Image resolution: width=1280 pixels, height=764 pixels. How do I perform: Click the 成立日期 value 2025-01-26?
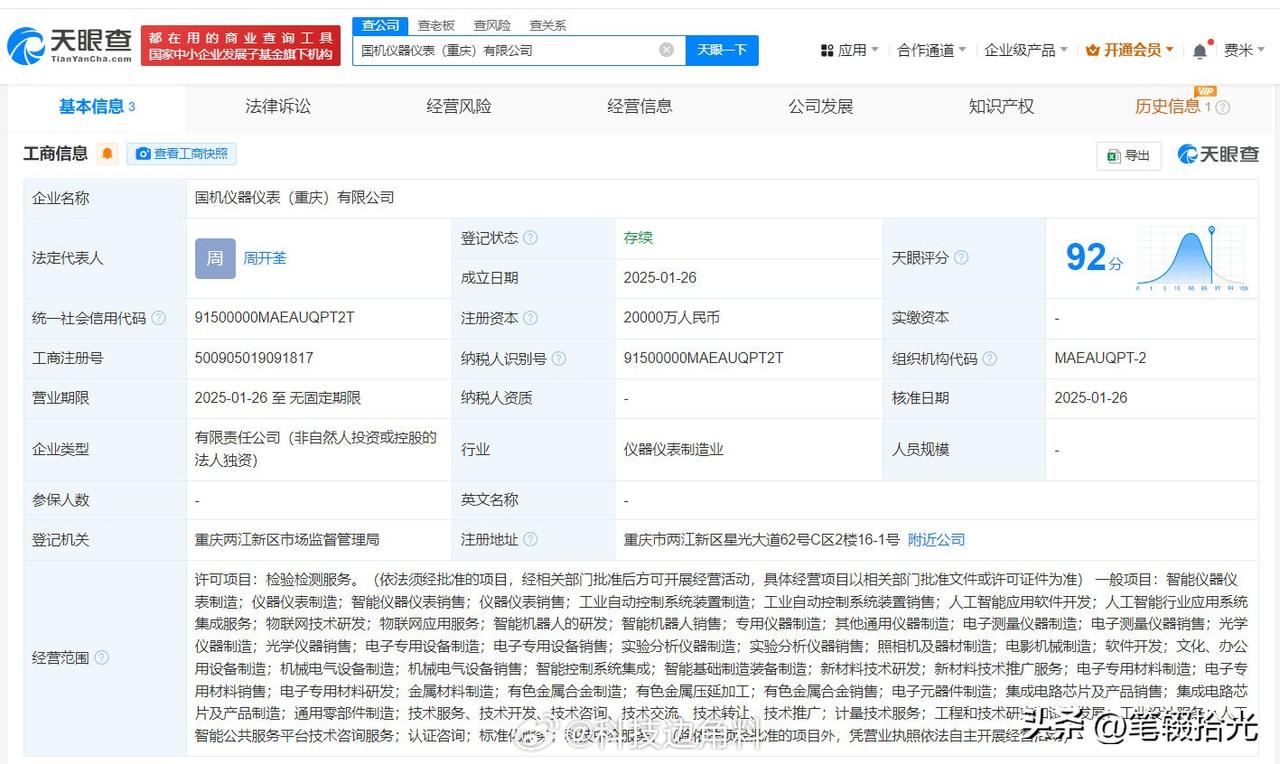click(660, 278)
